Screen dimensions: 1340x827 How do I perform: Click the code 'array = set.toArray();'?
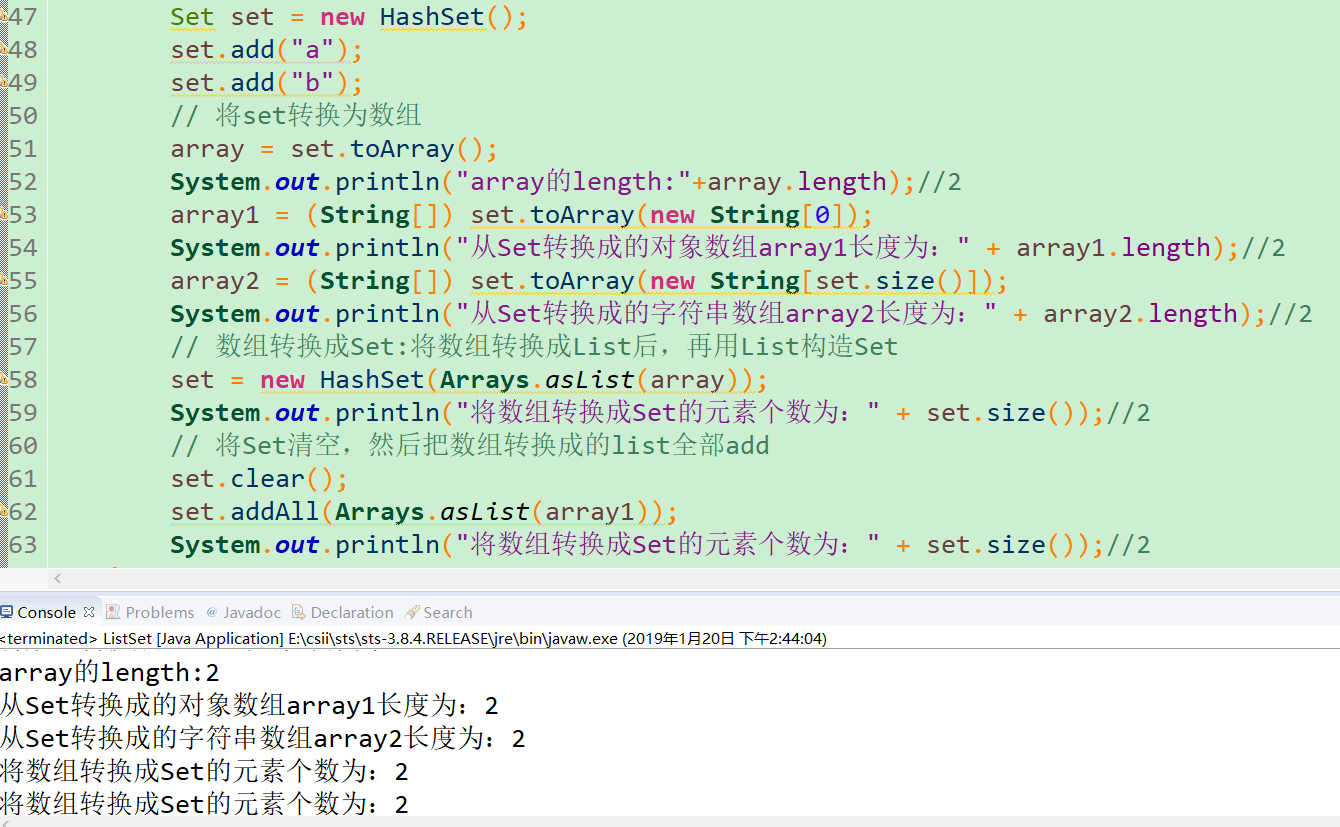[334, 149]
